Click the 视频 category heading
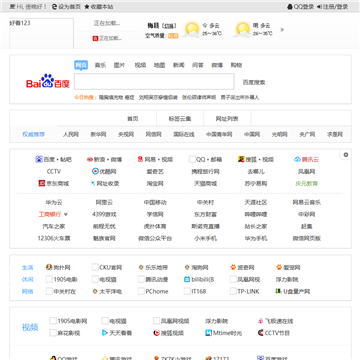The height and width of the screenshot is (360, 360). point(30,327)
